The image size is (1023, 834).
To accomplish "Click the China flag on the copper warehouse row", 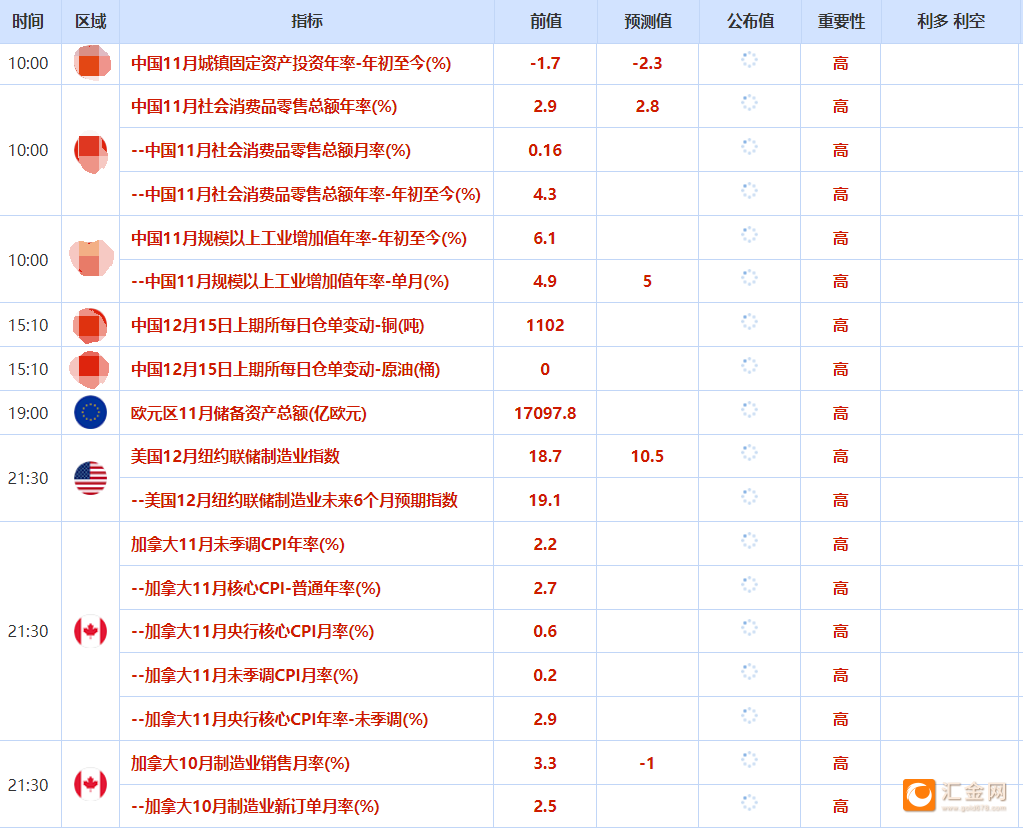I will tap(89, 325).
